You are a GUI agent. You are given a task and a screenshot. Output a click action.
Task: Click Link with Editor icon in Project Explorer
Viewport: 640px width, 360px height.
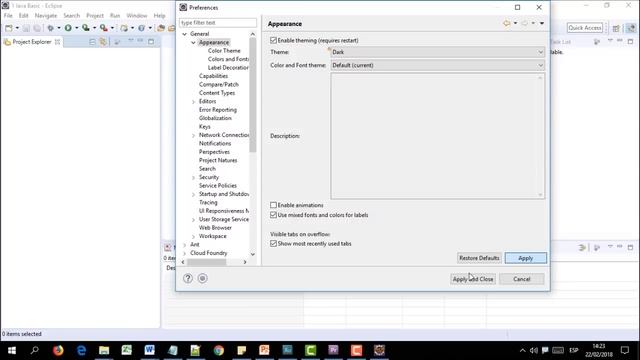point(103,42)
